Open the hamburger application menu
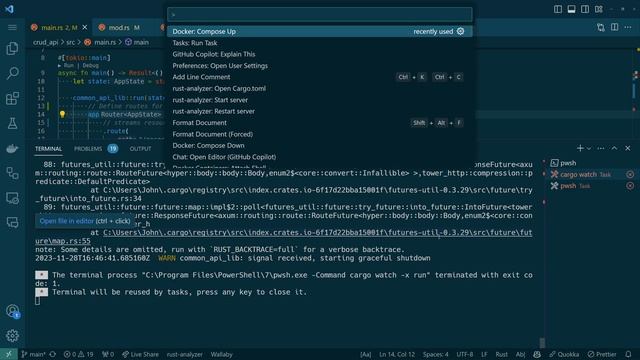Viewport: 640px width, 360px height. pyautogui.click(x=12, y=27)
